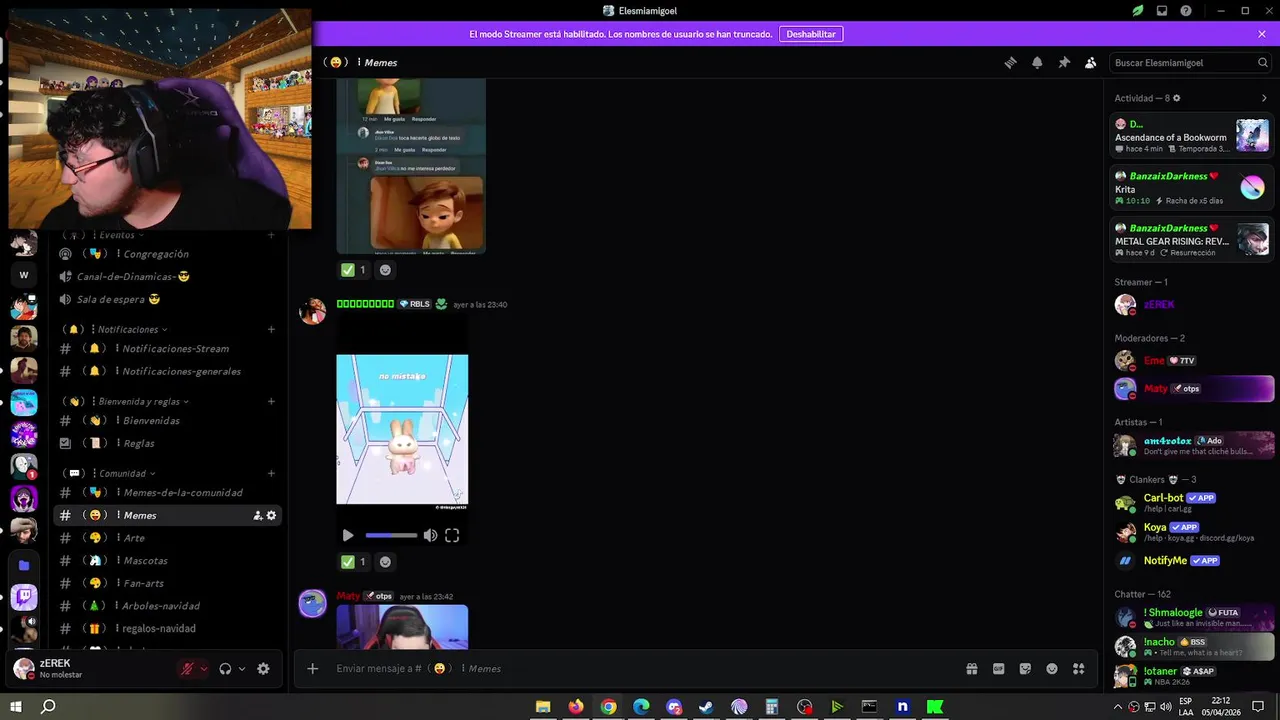Screen dimensions: 1280x720
Task: Open video in fullscreen
Action: coord(452,536)
